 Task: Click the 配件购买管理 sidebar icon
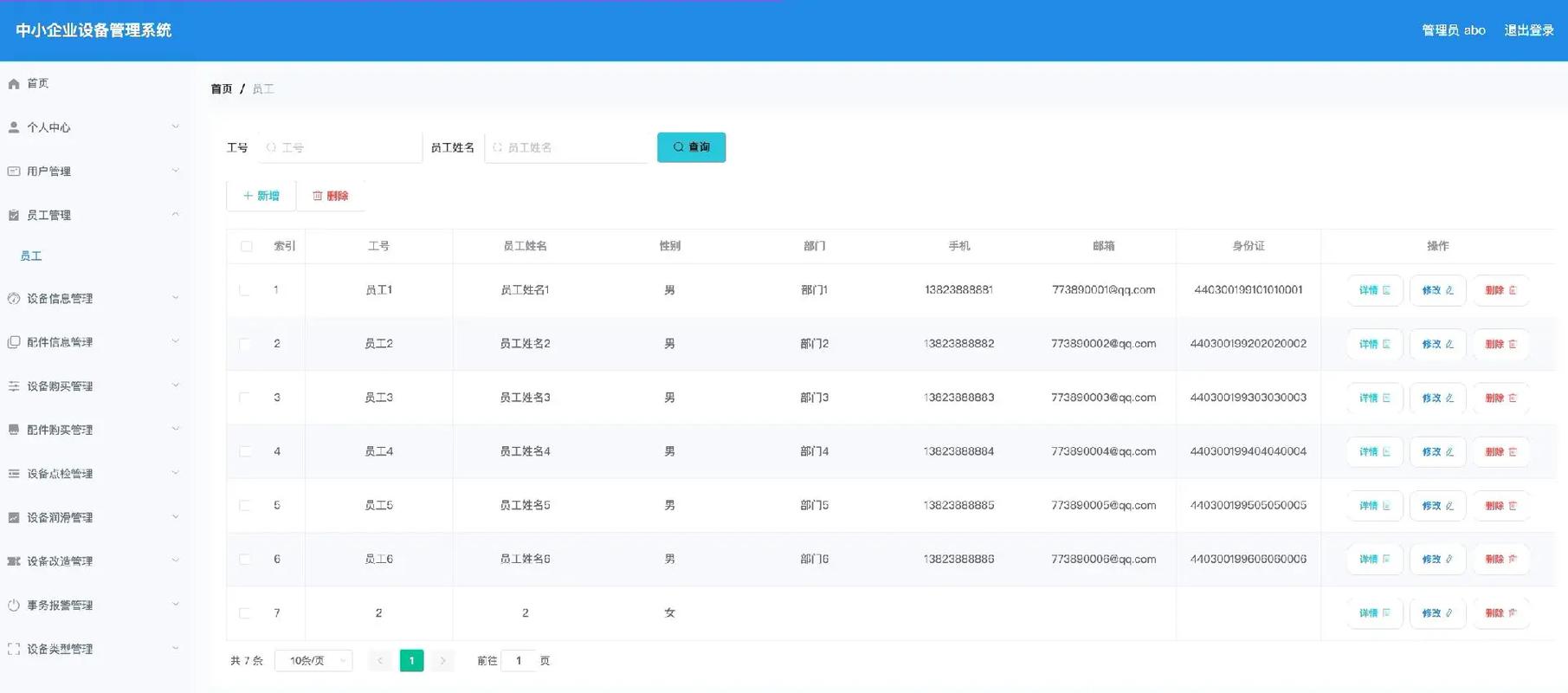click(x=14, y=430)
